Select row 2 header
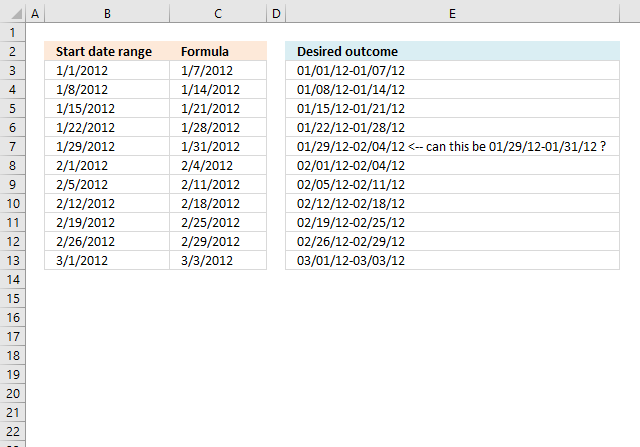 pos(14,51)
